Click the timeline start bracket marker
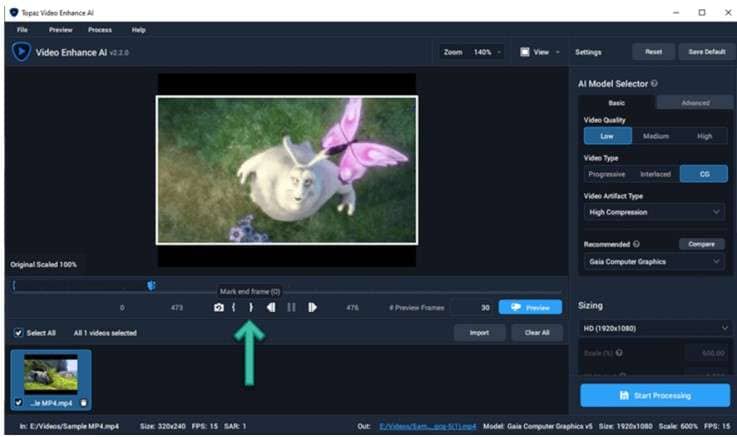This screenshot has width=737, height=437. (x=14, y=285)
